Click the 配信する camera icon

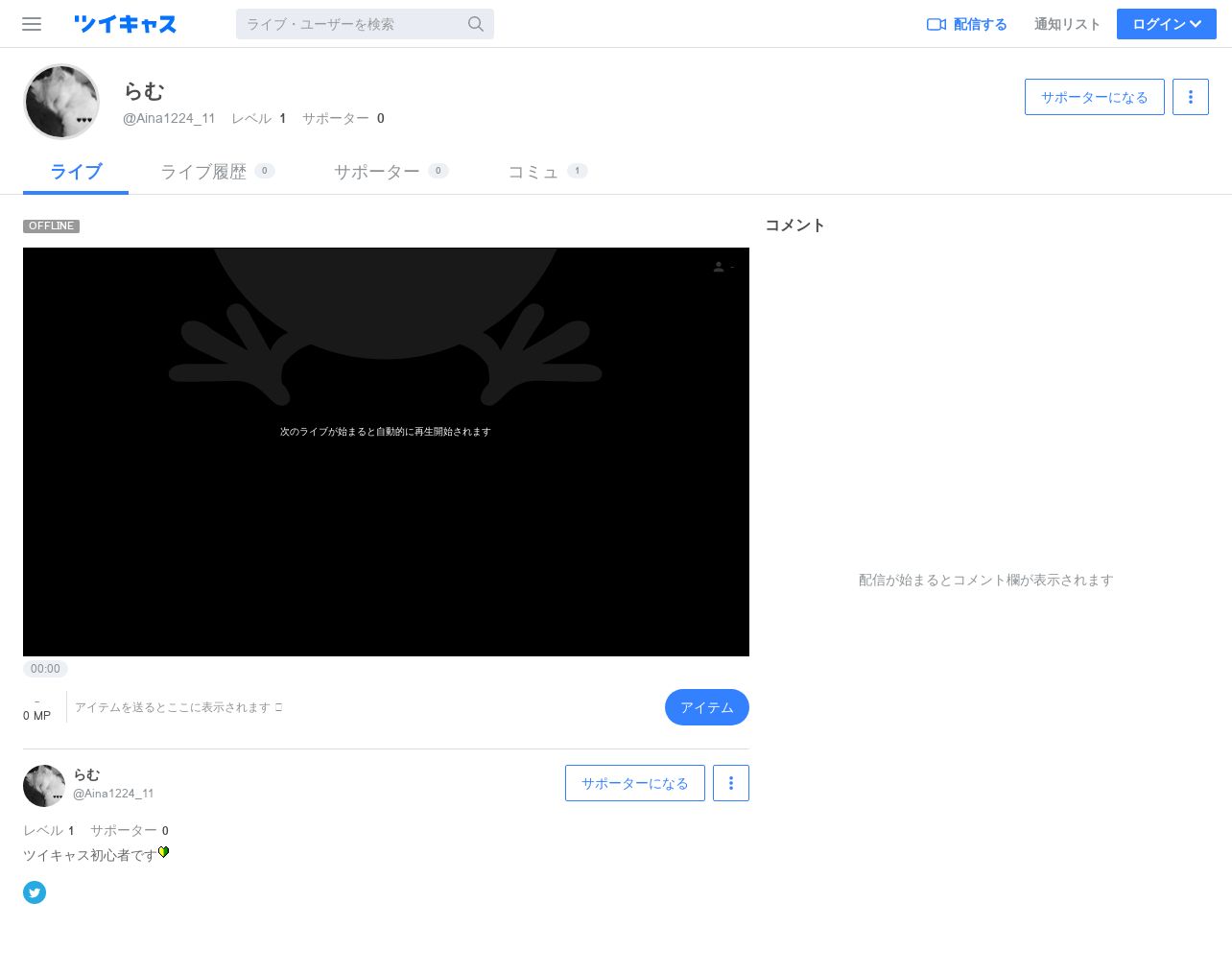(936, 24)
